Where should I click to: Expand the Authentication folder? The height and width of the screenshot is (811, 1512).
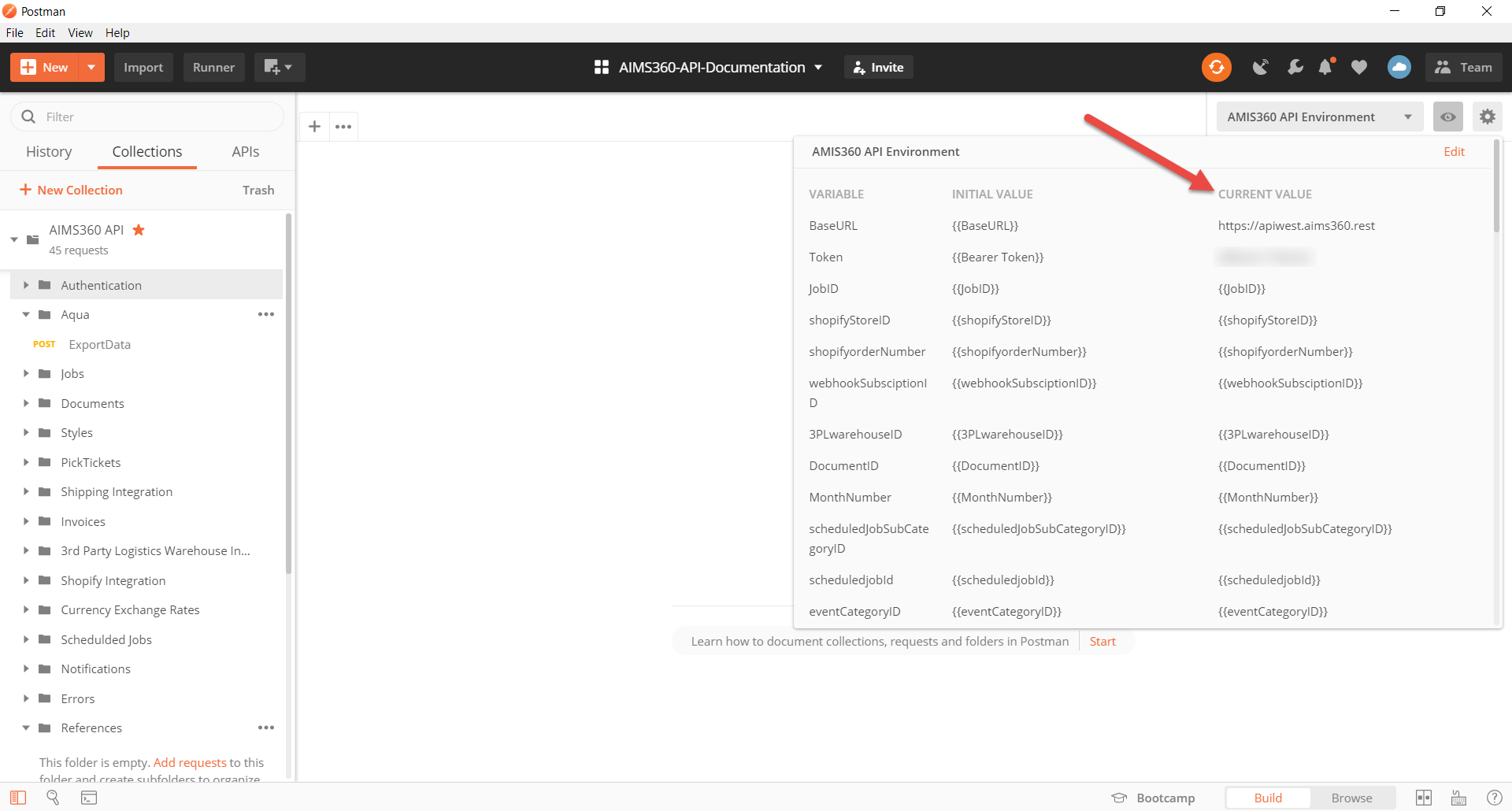pyautogui.click(x=25, y=285)
